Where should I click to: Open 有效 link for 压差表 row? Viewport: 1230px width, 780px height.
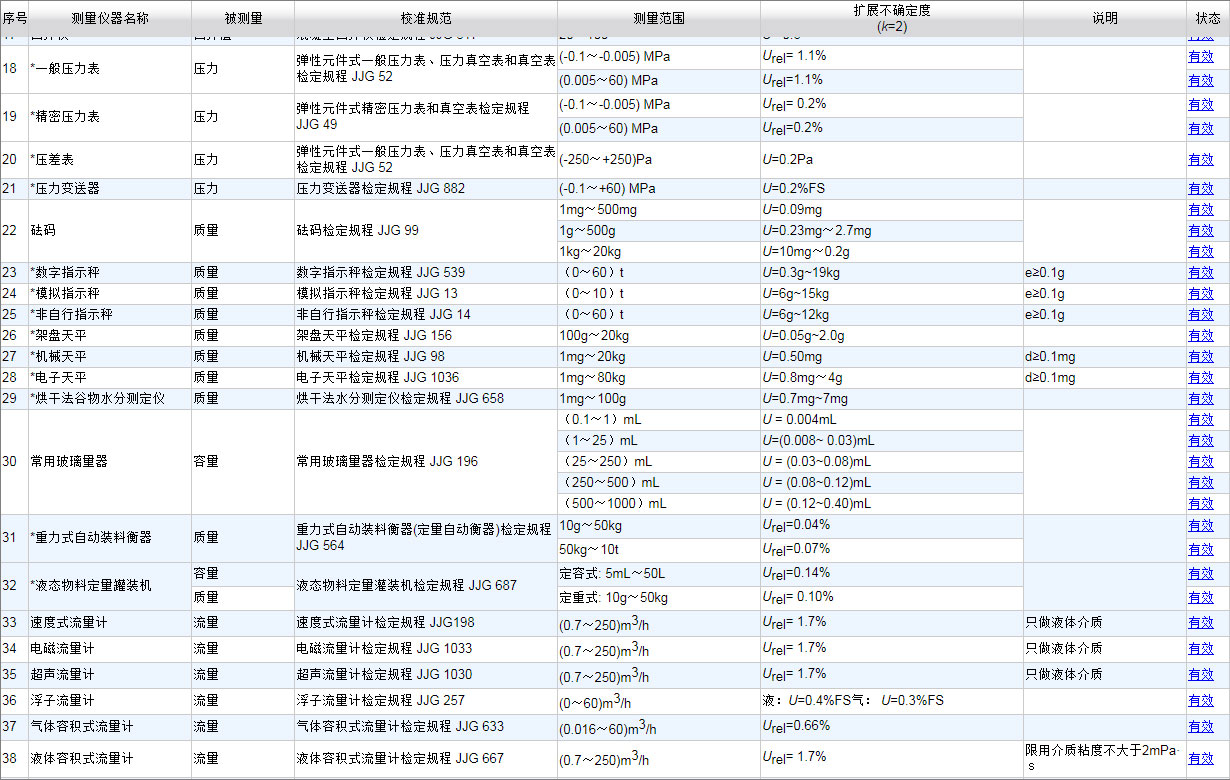pyautogui.click(x=1201, y=160)
